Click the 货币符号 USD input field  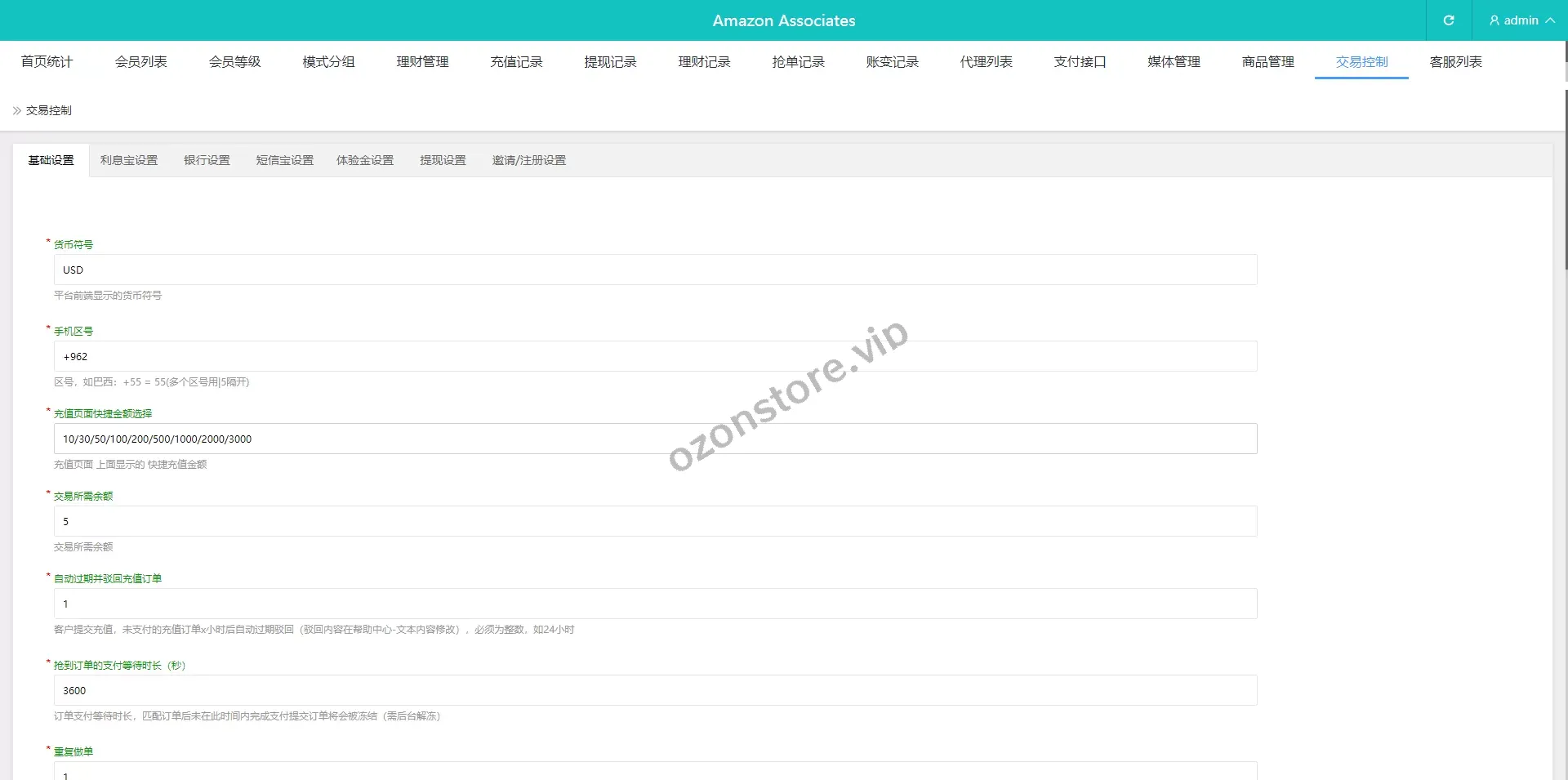tap(653, 270)
